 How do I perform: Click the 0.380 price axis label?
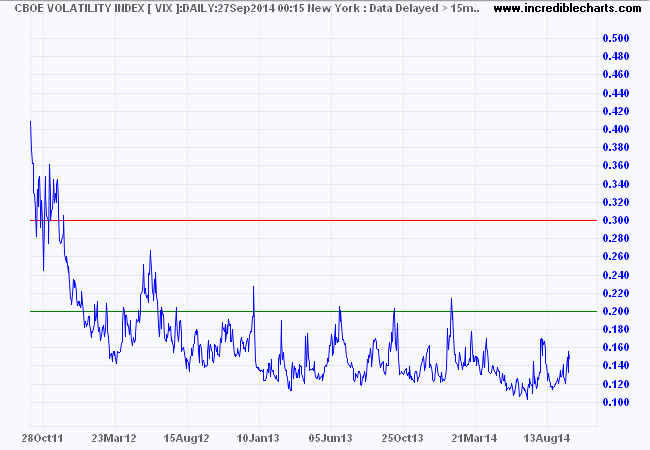point(616,148)
